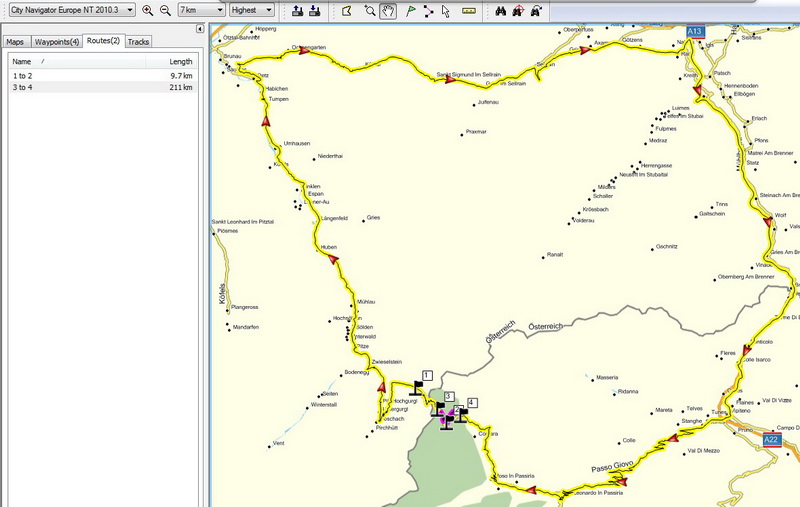The height and width of the screenshot is (507, 800).
Task: Click the zoom out magnifier icon
Action: [x=165, y=10]
